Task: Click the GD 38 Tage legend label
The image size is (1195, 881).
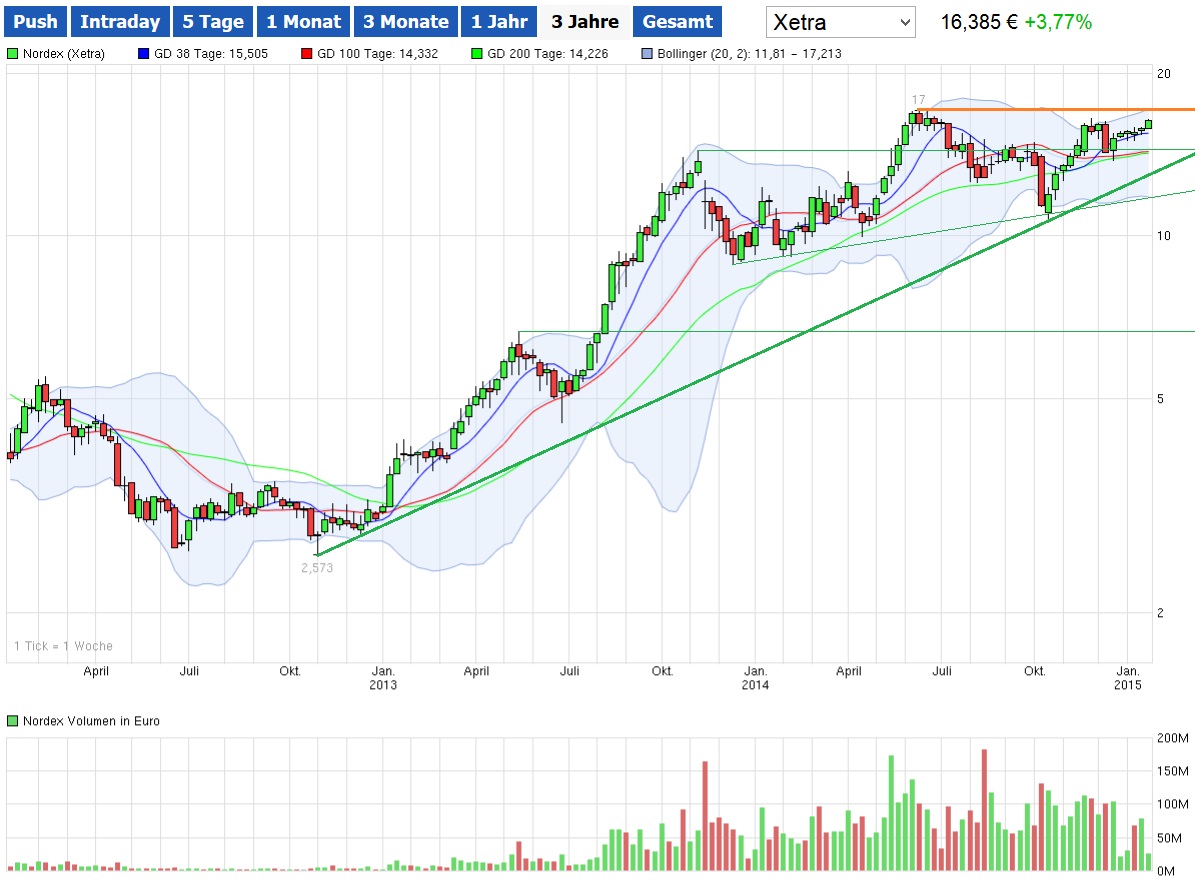Action: click(x=210, y=54)
